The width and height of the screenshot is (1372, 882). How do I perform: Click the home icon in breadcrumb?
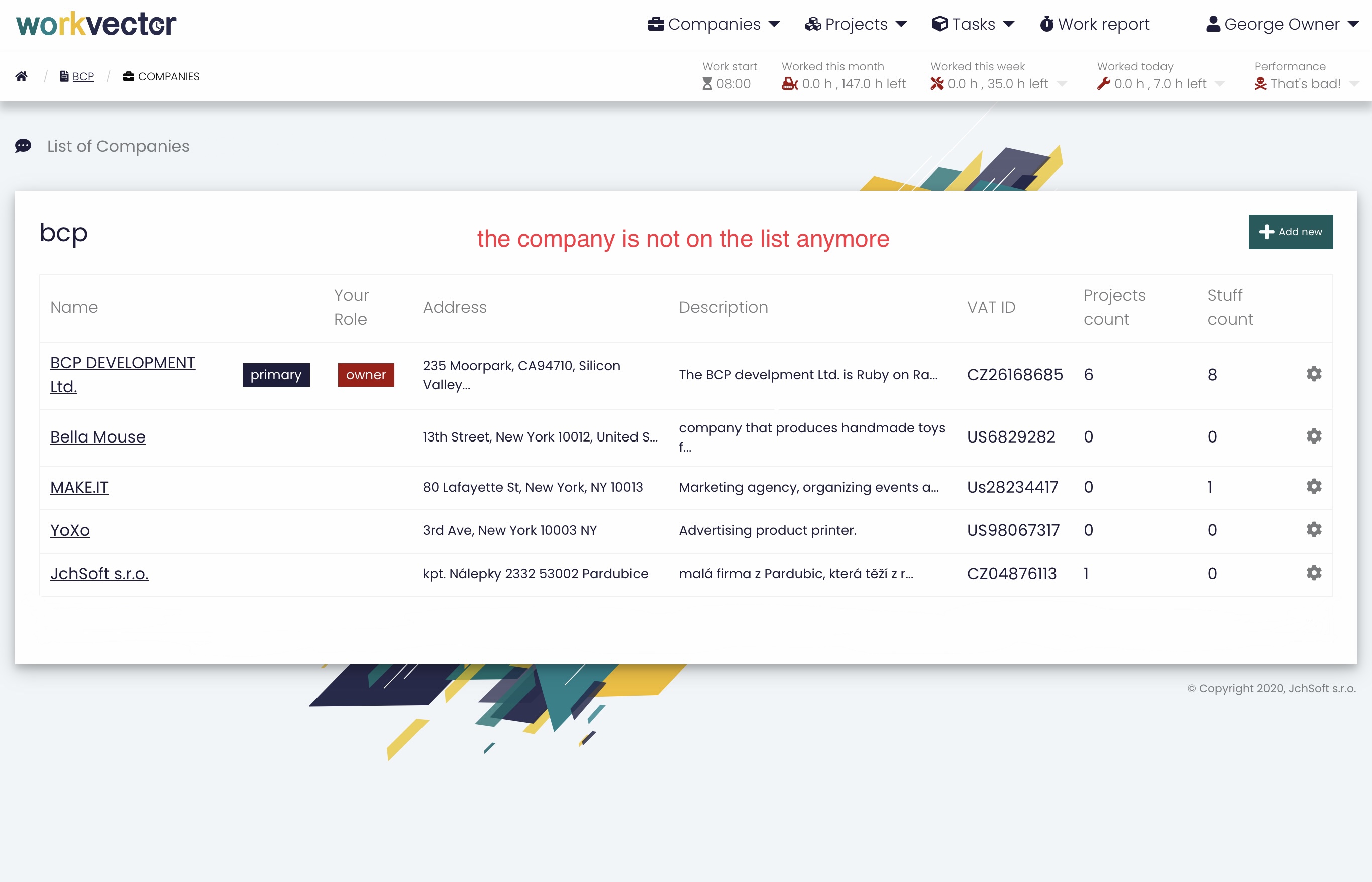pos(21,76)
